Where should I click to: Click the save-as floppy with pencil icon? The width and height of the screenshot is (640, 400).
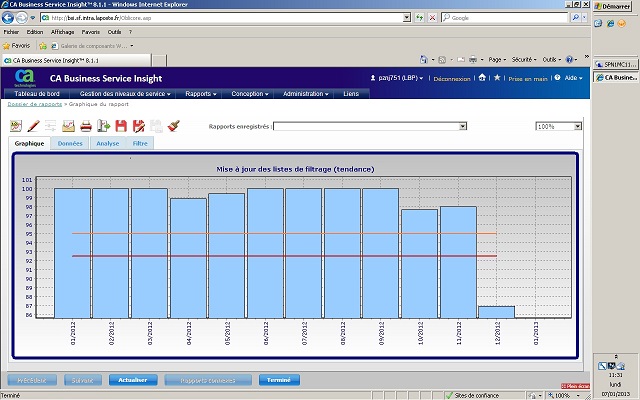(139, 126)
